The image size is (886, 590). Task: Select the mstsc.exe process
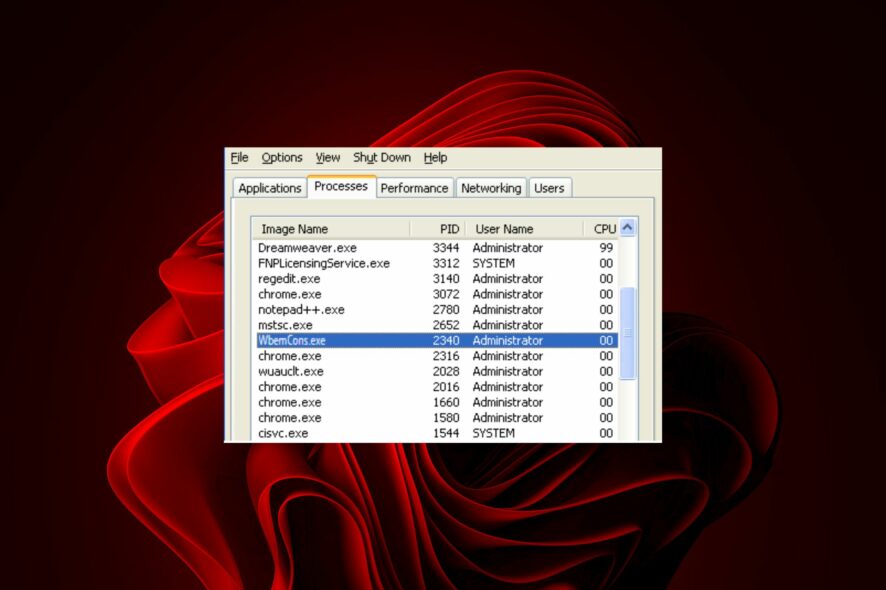pyautogui.click(x=435, y=325)
